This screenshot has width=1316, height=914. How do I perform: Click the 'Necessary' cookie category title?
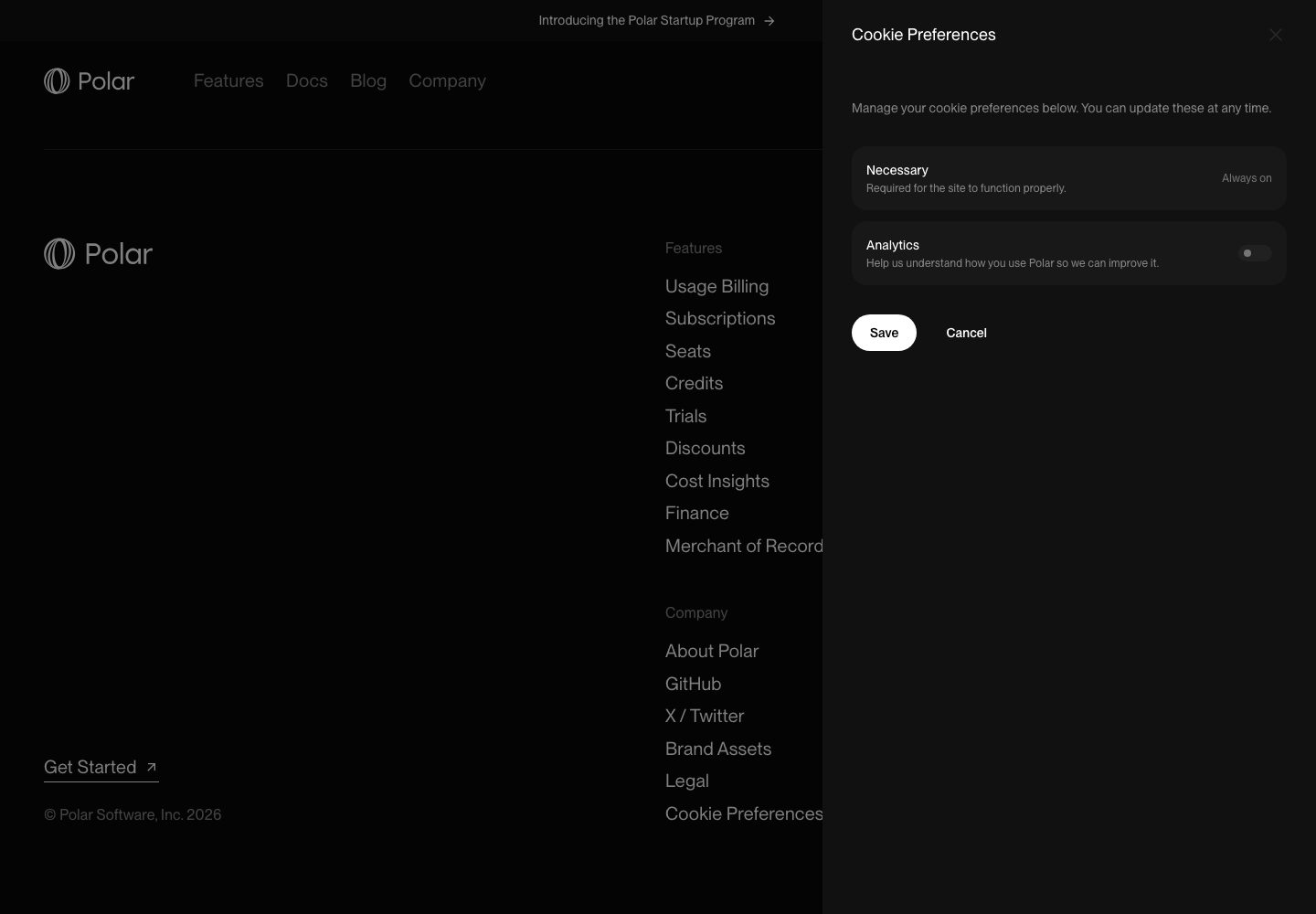pyautogui.click(x=897, y=170)
